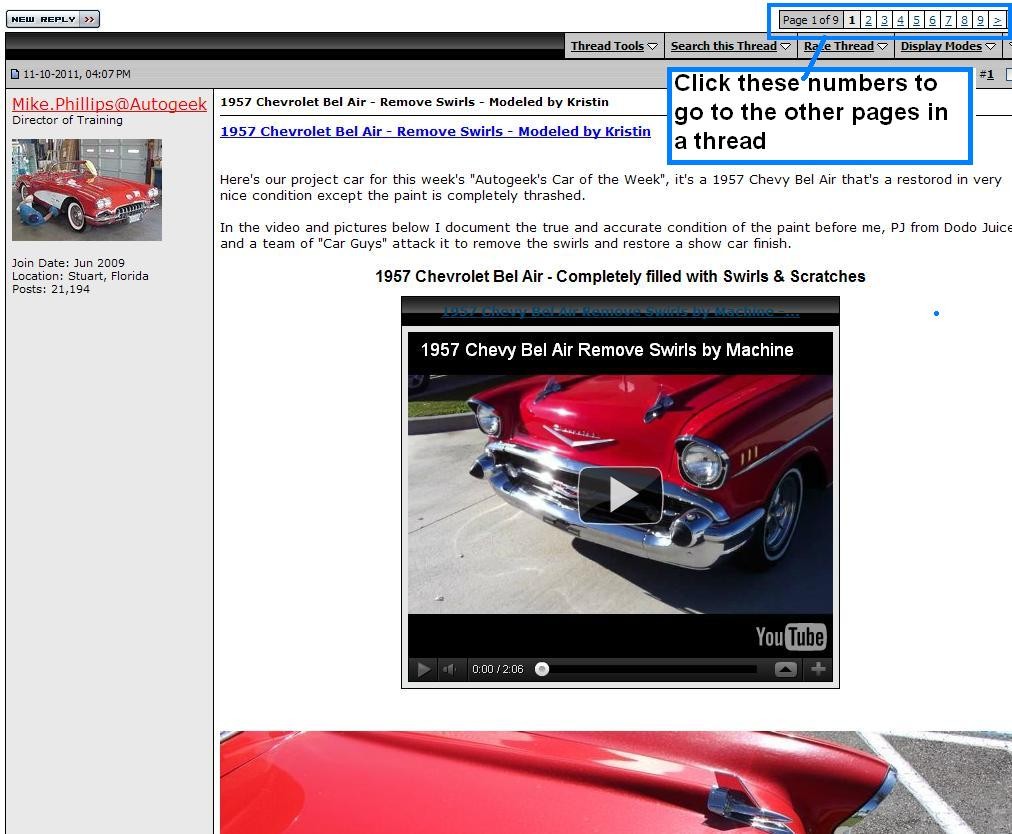Screen dimensions: 1012x834
Task: Open blue 1957 Chevrolet Bel Air thread link
Action: (x=435, y=131)
